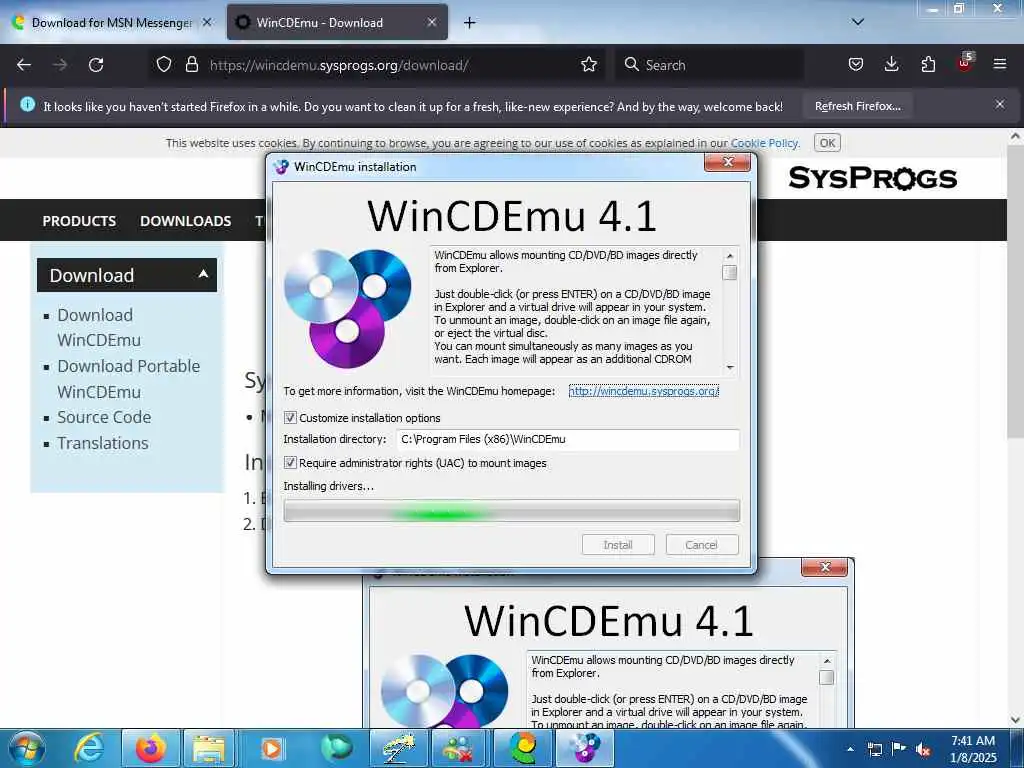Click the installer description scrollbar thumb

point(730,272)
